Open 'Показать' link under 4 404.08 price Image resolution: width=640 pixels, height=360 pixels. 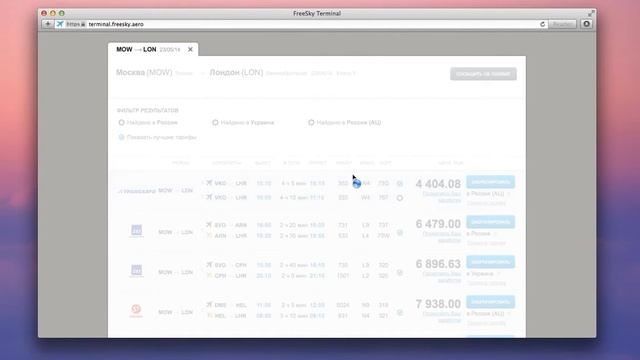click(441, 197)
